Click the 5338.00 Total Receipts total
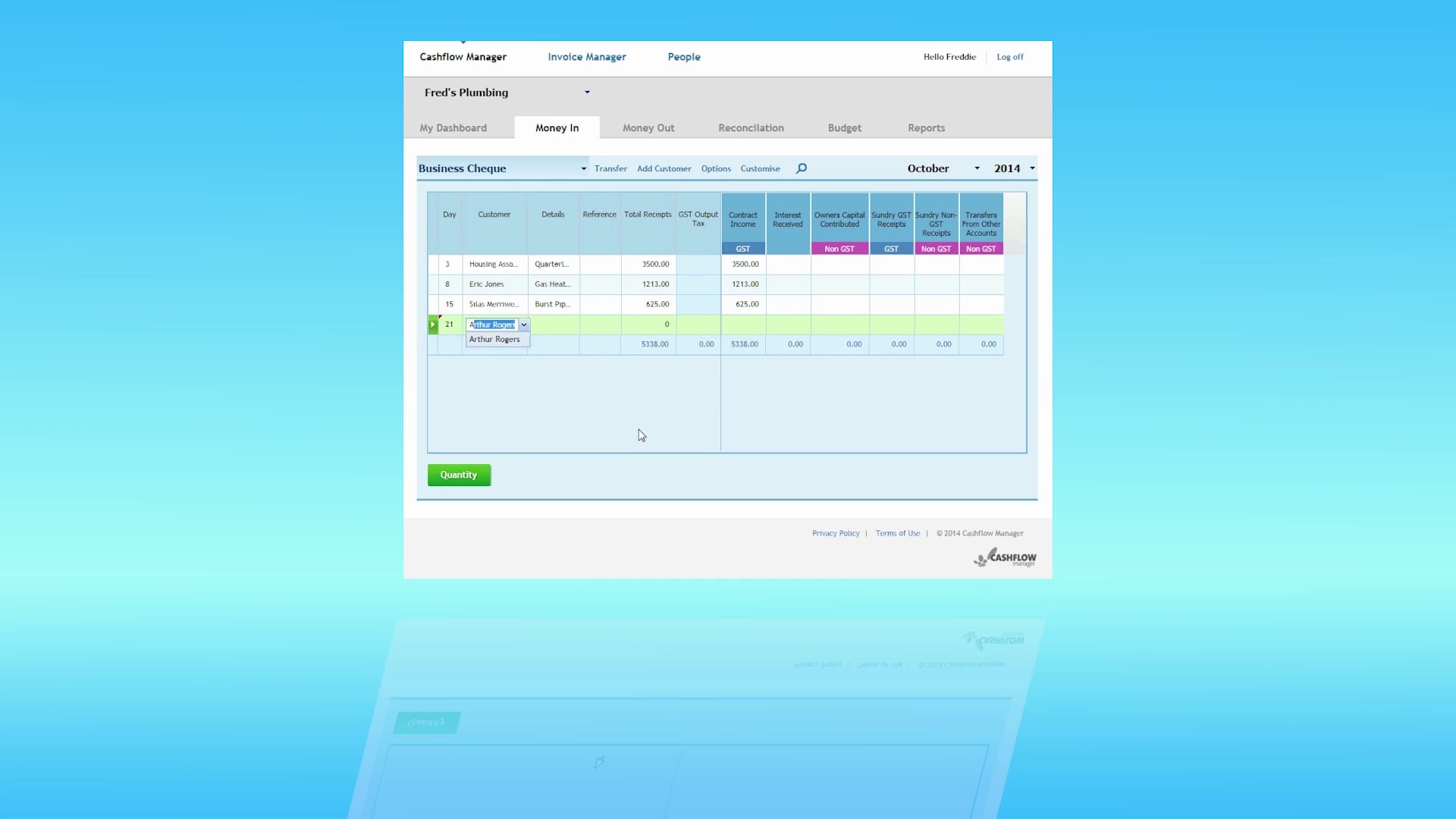The image size is (1456, 819). tap(648, 344)
